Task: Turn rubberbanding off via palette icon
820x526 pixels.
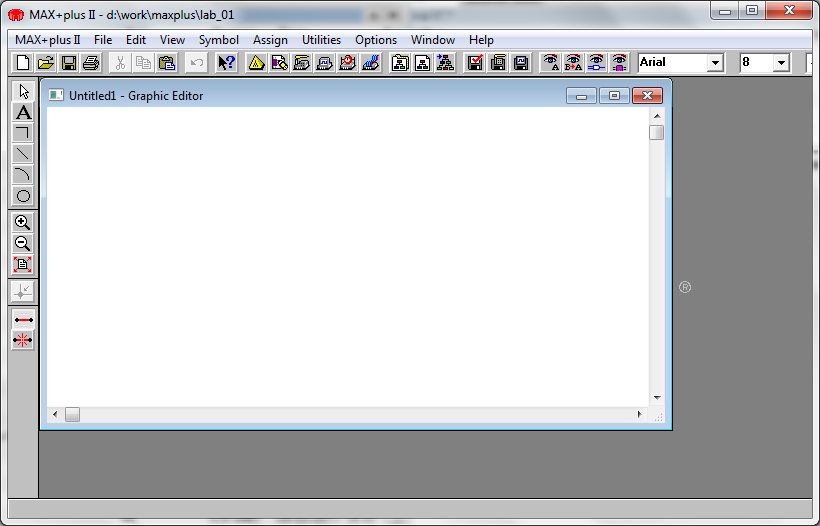Action: coord(23,340)
